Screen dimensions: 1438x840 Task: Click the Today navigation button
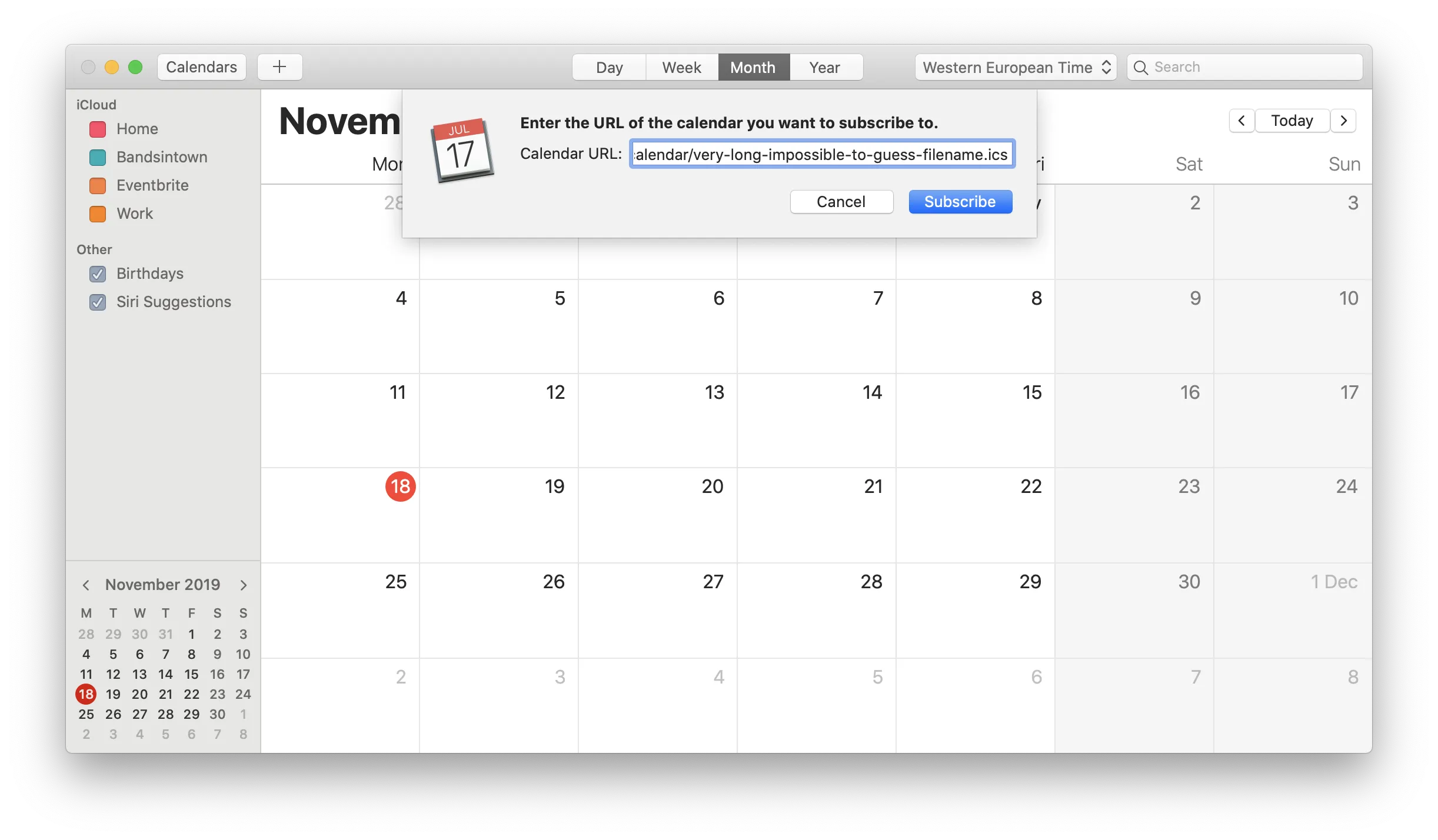click(1292, 120)
